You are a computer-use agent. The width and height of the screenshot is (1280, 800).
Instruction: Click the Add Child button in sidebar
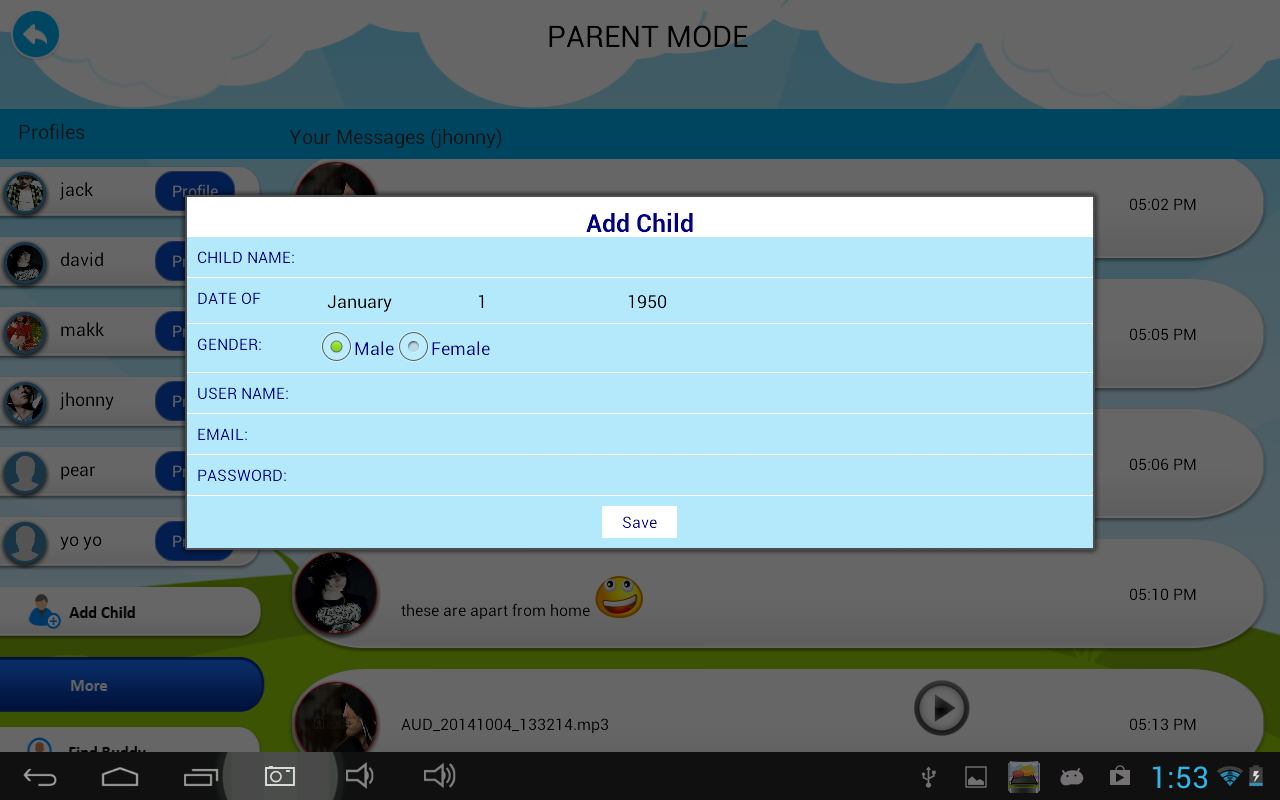(x=128, y=611)
